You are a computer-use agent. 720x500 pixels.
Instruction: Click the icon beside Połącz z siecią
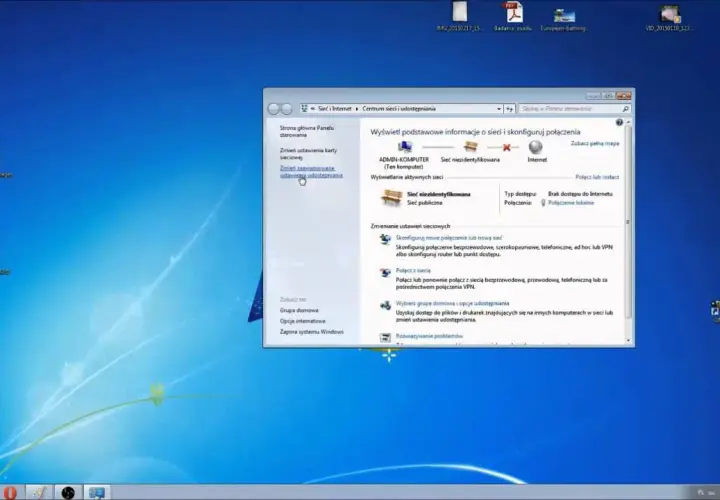[x=385, y=272]
